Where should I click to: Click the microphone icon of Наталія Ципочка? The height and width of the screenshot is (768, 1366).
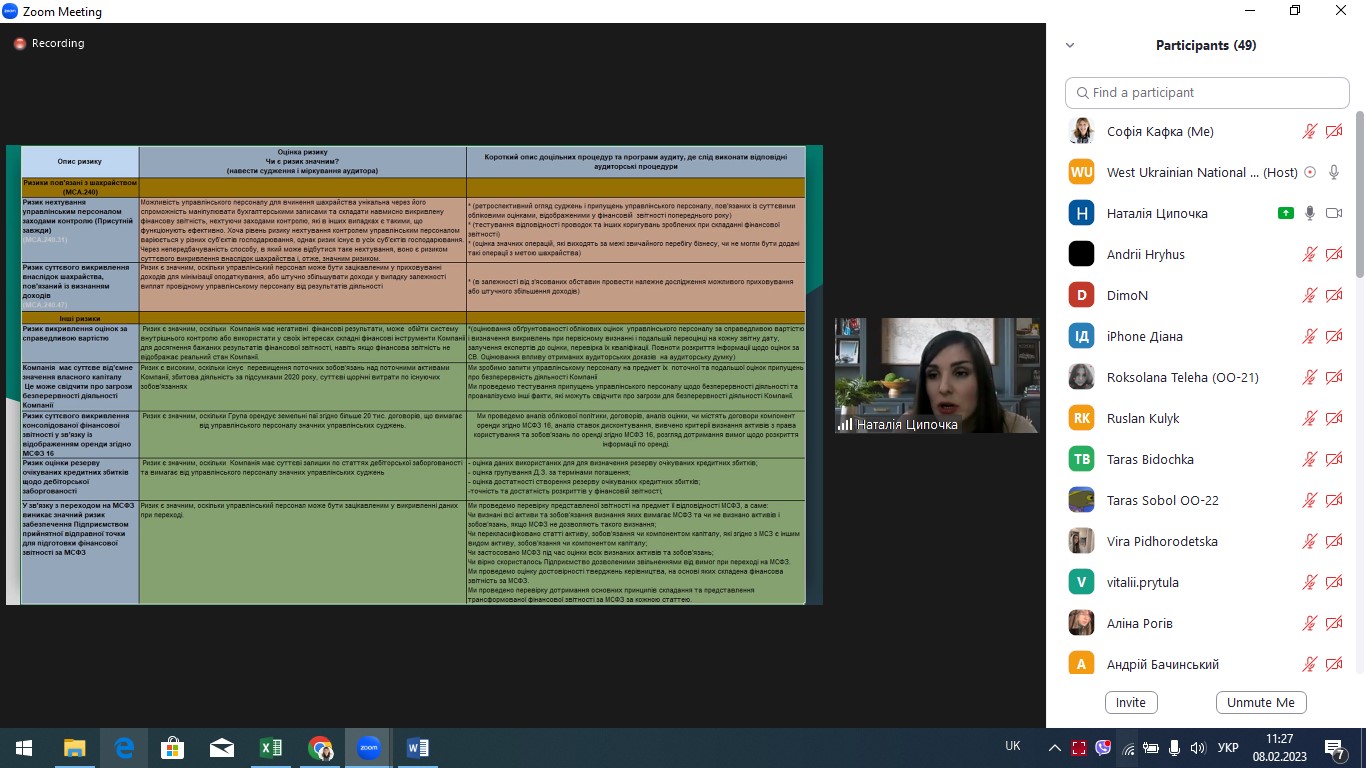(1309, 214)
